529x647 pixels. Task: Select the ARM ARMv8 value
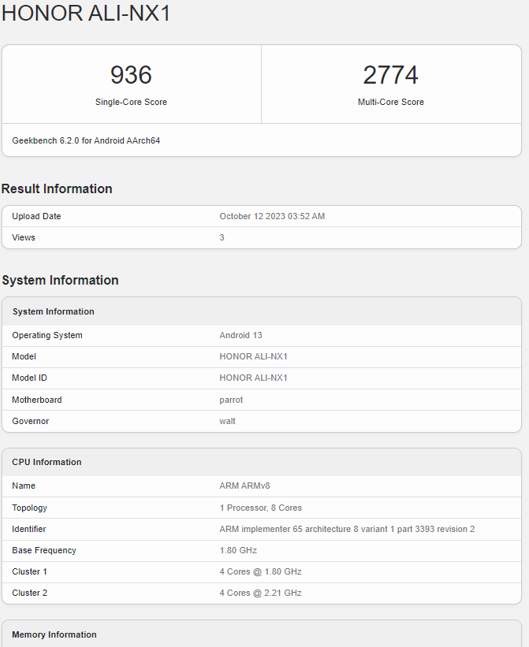(245, 486)
